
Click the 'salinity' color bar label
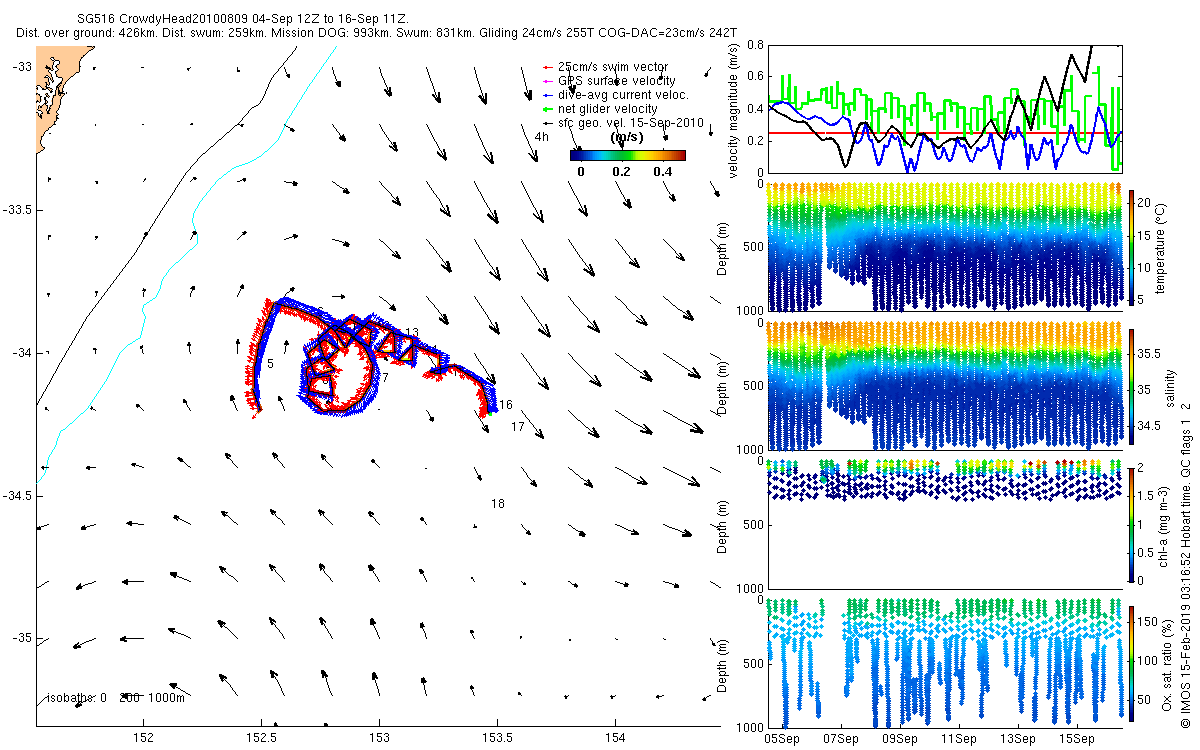1169,386
